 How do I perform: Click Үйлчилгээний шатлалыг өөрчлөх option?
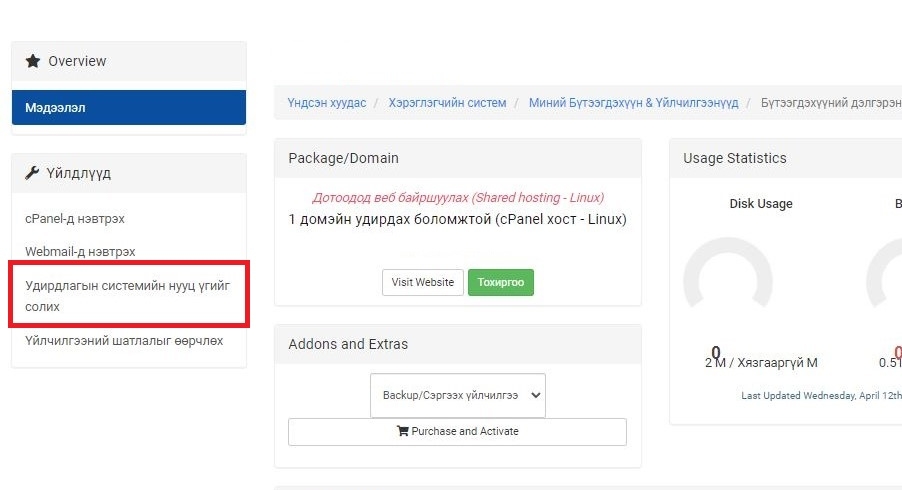124,340
